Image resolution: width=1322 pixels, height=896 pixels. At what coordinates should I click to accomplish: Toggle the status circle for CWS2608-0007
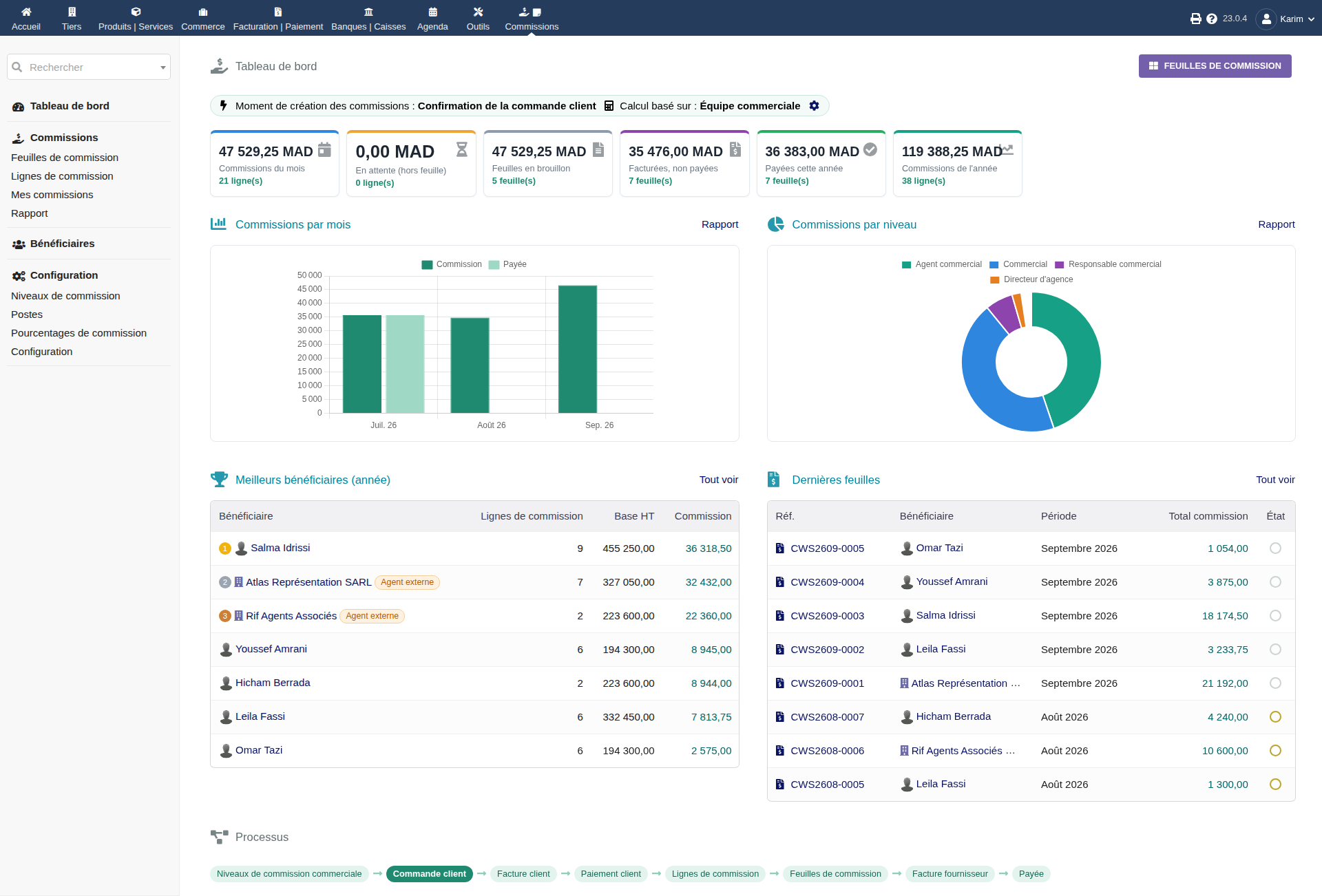point(1275,717)
